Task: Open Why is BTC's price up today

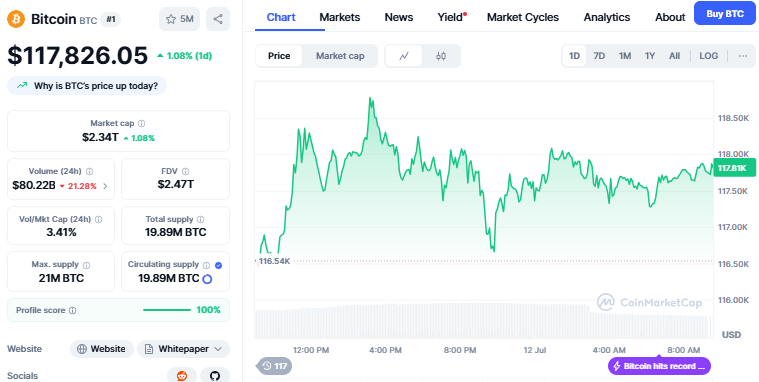Action: (87, 86)
